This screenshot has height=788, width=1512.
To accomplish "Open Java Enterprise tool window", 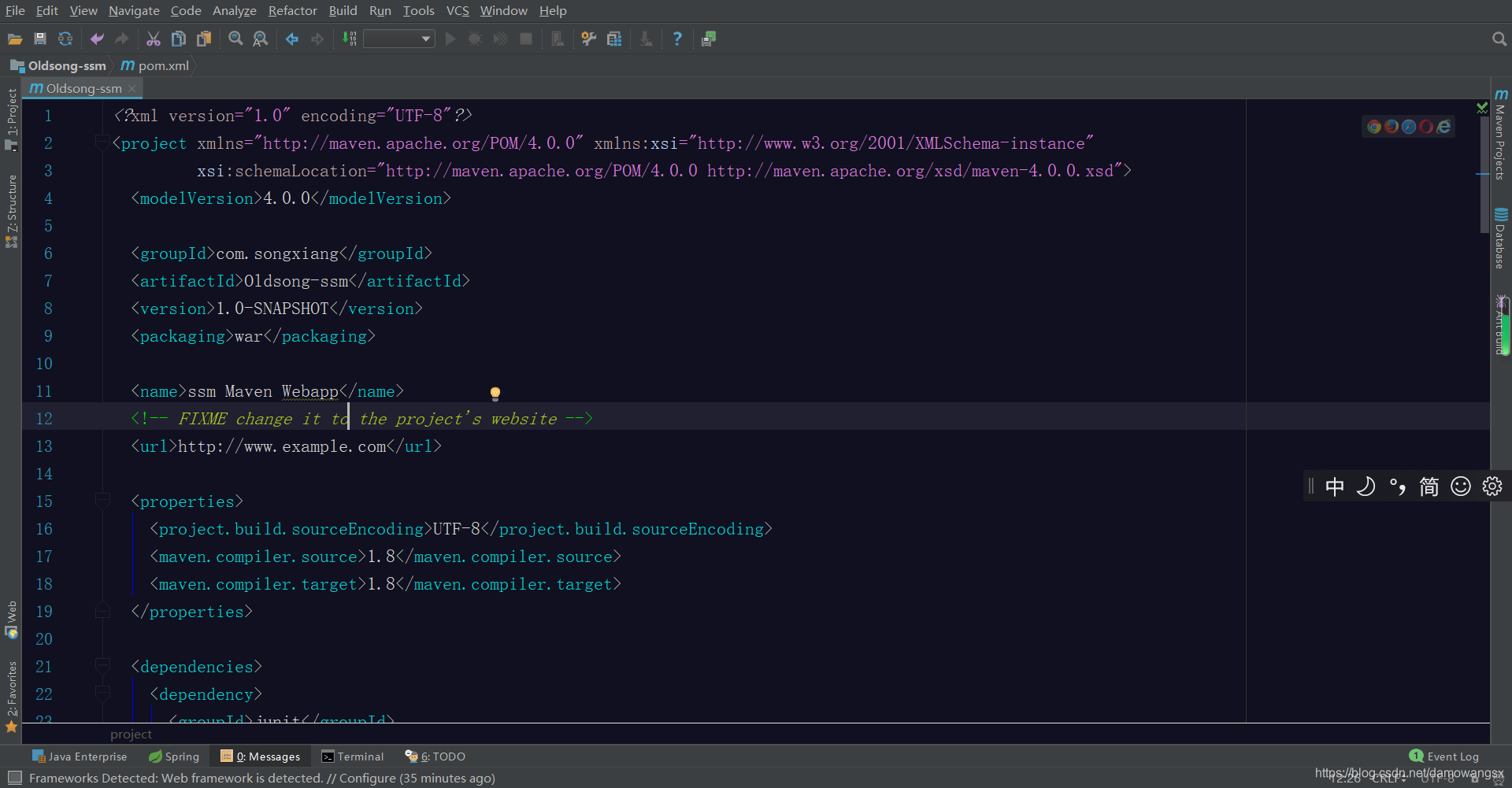I will (x=80, y=757).
